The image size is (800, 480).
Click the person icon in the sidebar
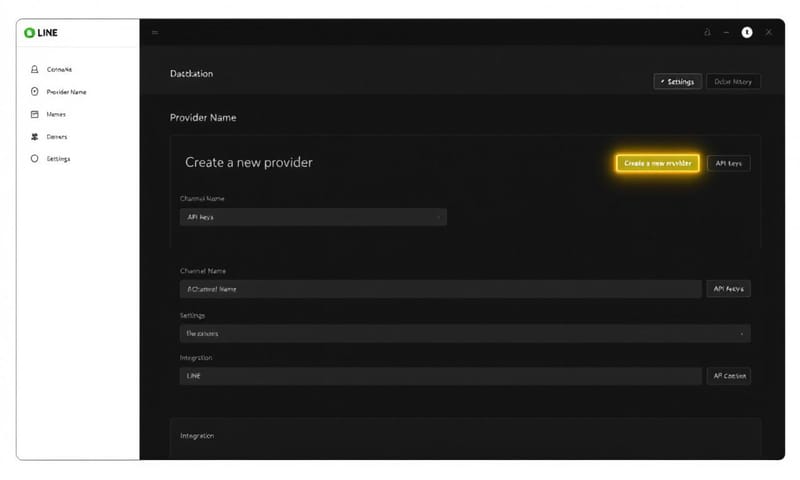point(35,69)
